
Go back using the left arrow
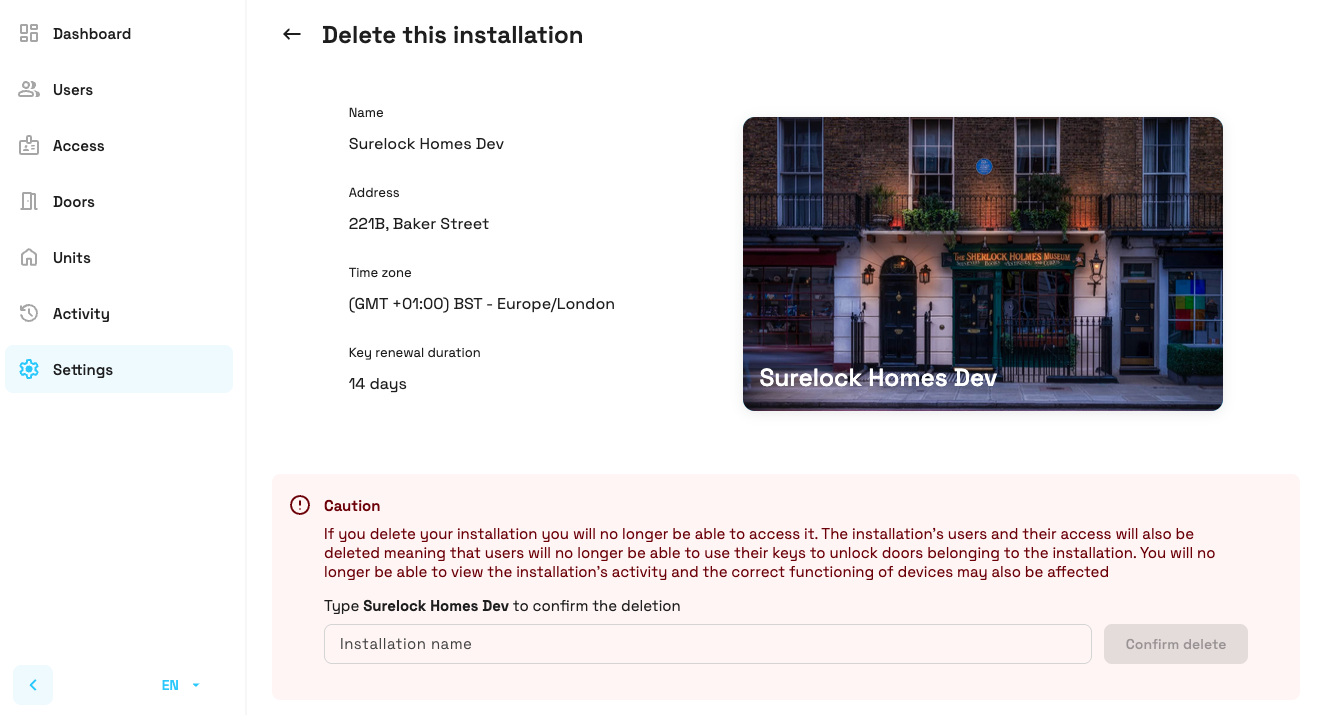click(x=292, y=35)
